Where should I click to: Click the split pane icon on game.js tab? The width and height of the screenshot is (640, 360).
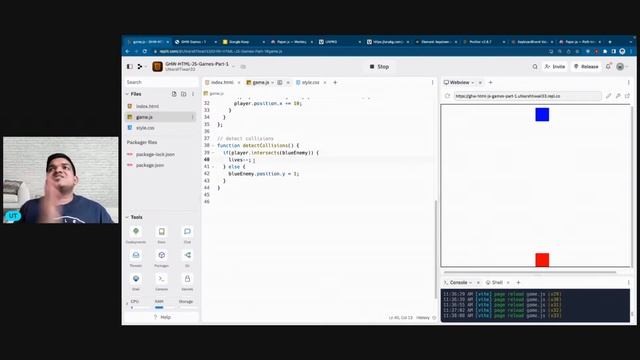pos(280,82)
